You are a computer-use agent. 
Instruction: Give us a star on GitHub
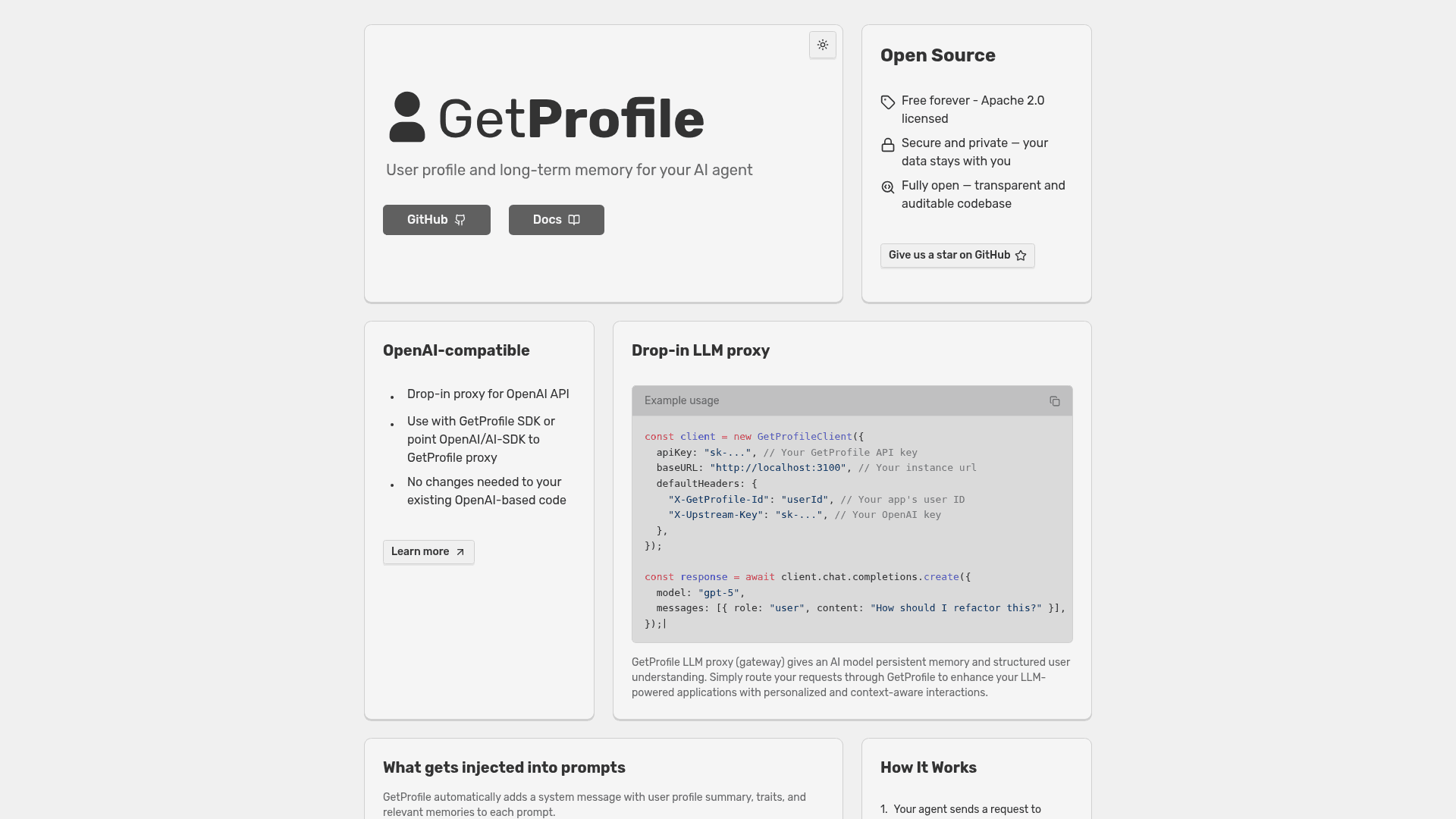tap(957, 256)
